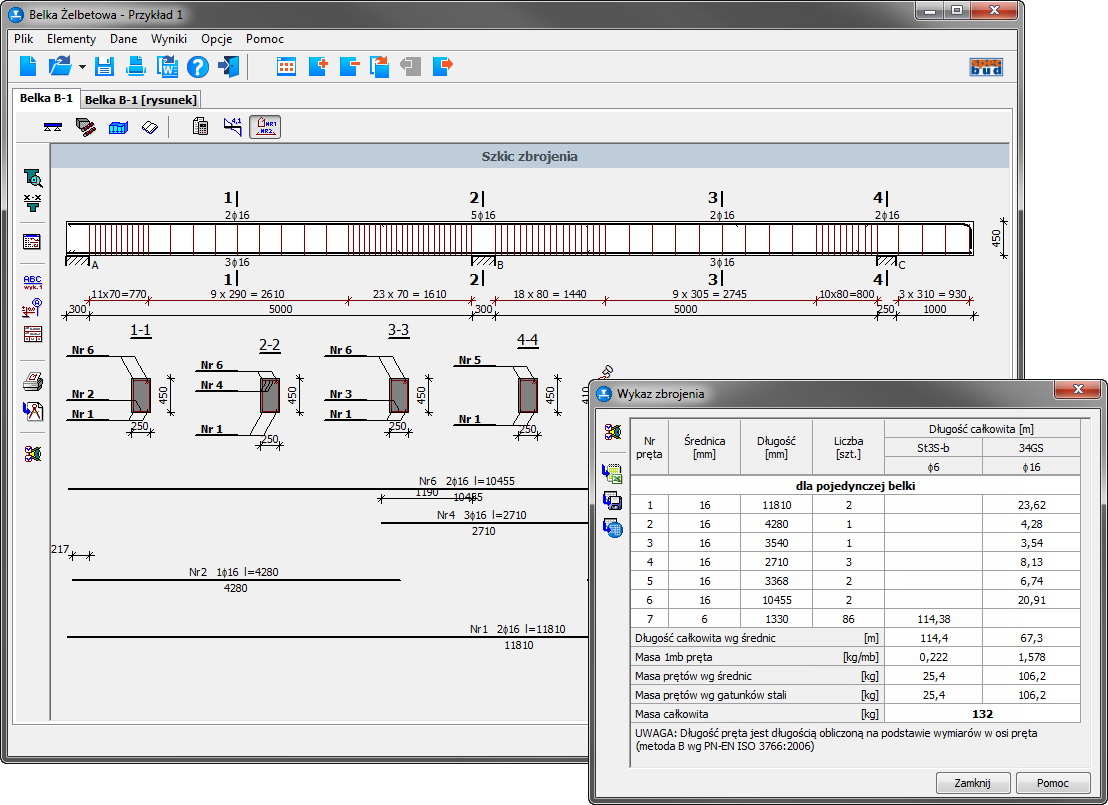Open the calculator icon in beam toolbar
This screenshot has width=1108, height=805.
(x=200, y=127)
